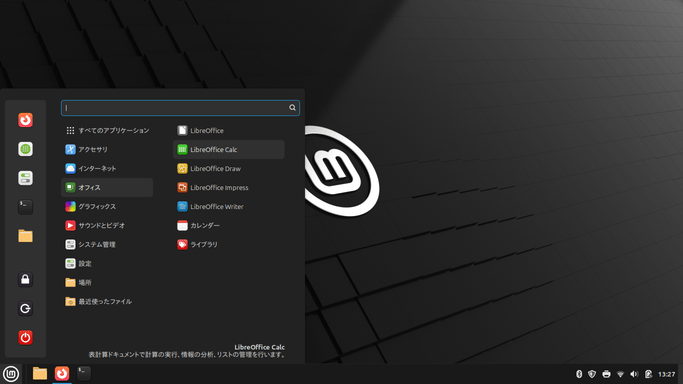This screenshot has height=384, width=683.
Task: Launch Software Manager in the favorites sidebar
Action: pos(25,149)
